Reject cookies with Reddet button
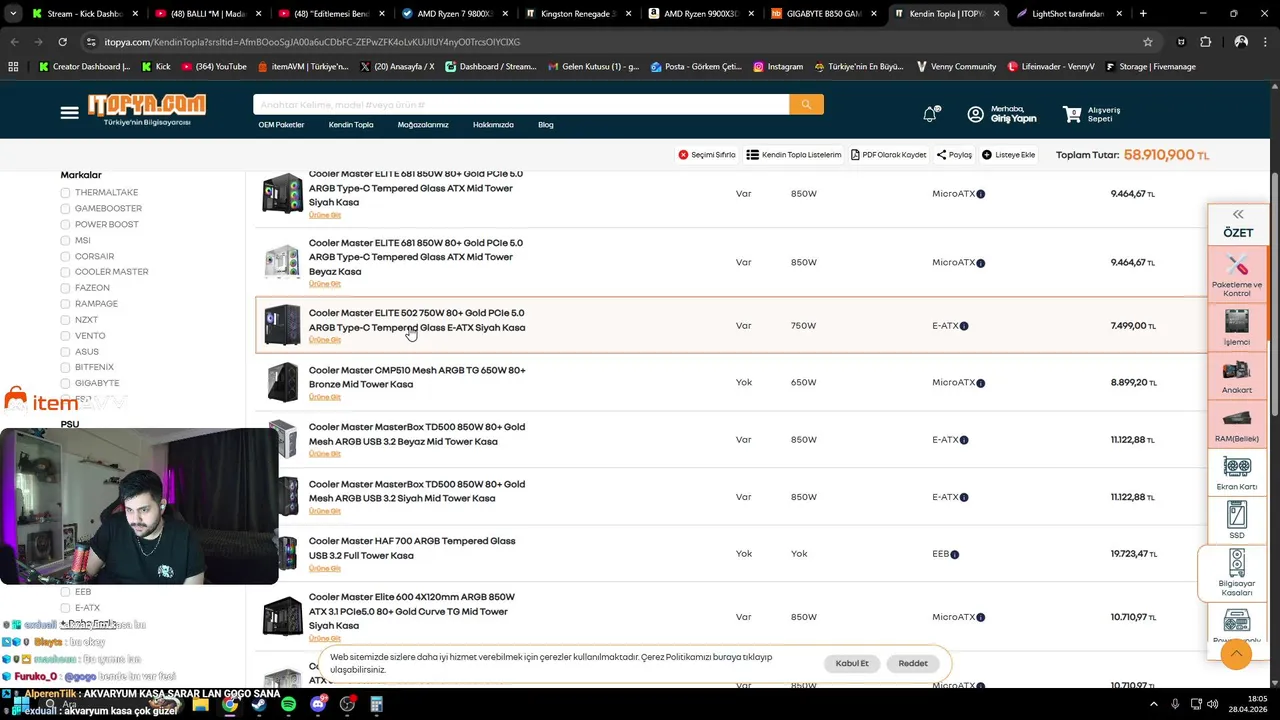 913,663
